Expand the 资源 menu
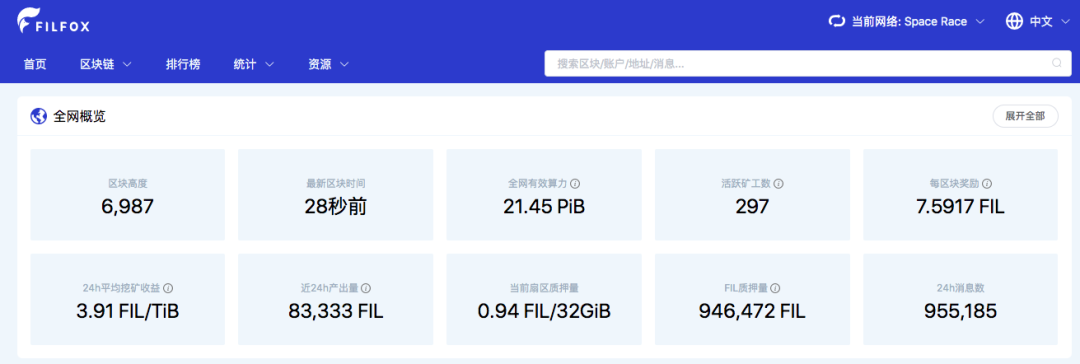Screen dimensions: 1080x364 [329, 64]
